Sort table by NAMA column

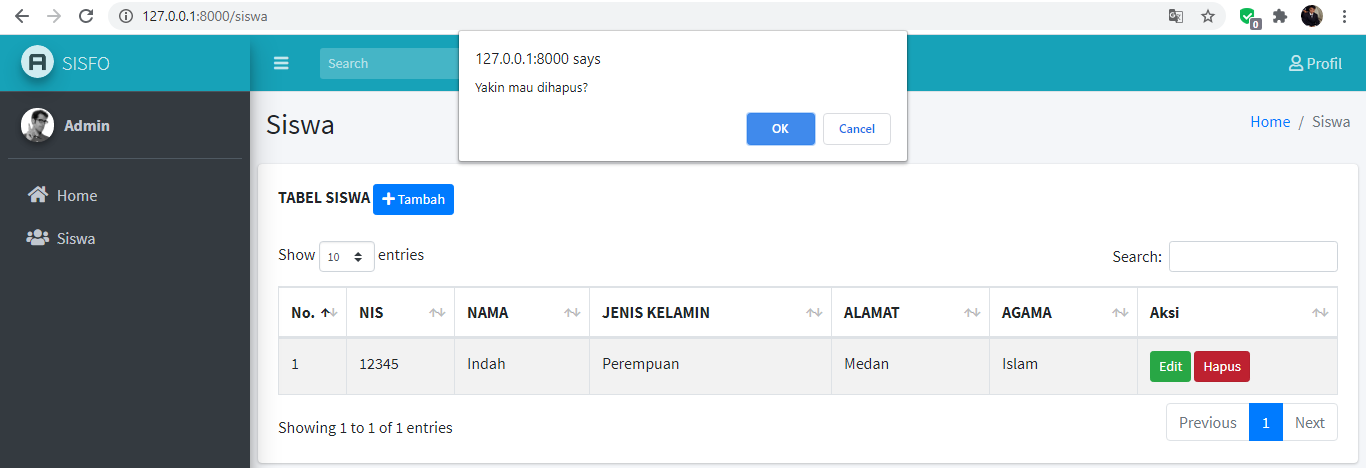coord(522,312)
